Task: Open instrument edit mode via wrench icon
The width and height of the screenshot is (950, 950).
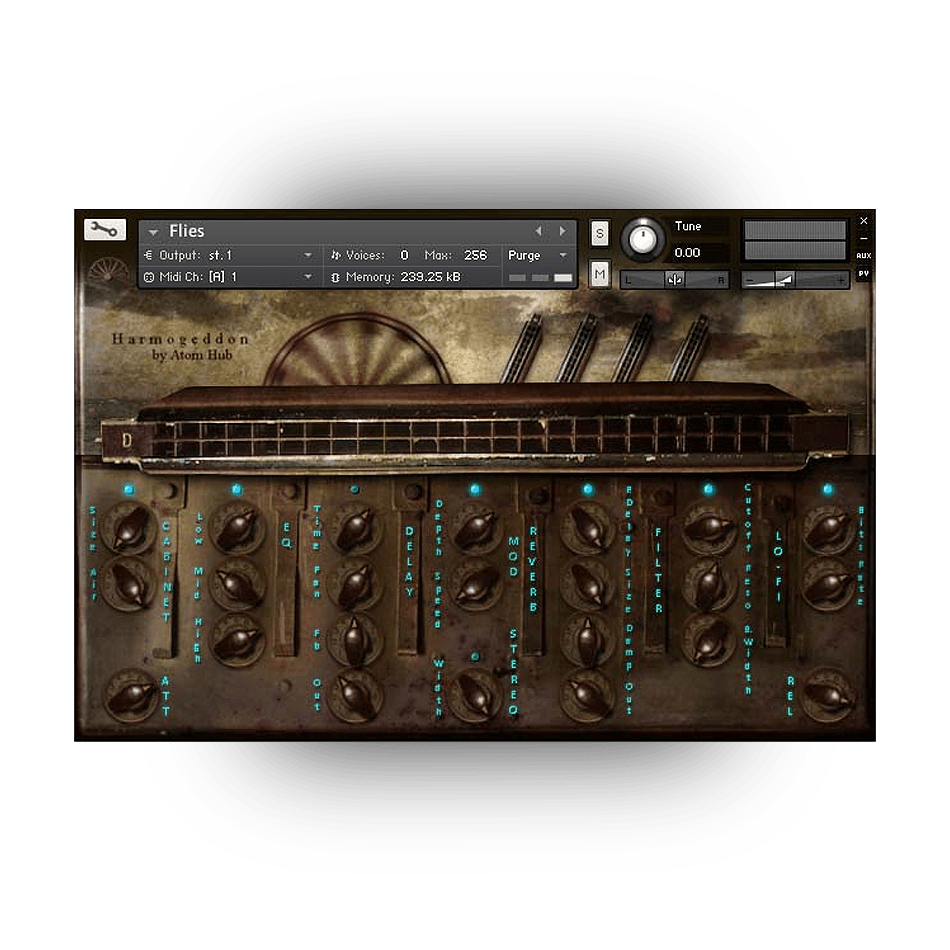Action: (105, 230)
